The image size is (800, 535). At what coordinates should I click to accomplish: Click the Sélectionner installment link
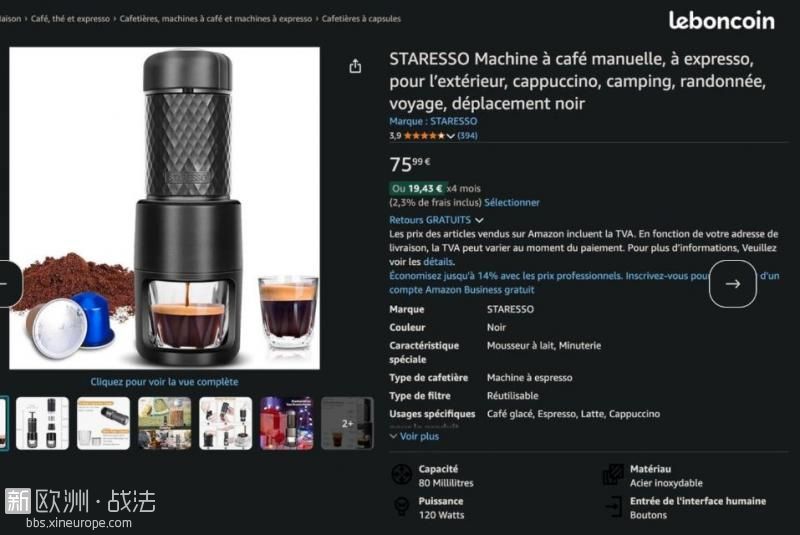512,202
